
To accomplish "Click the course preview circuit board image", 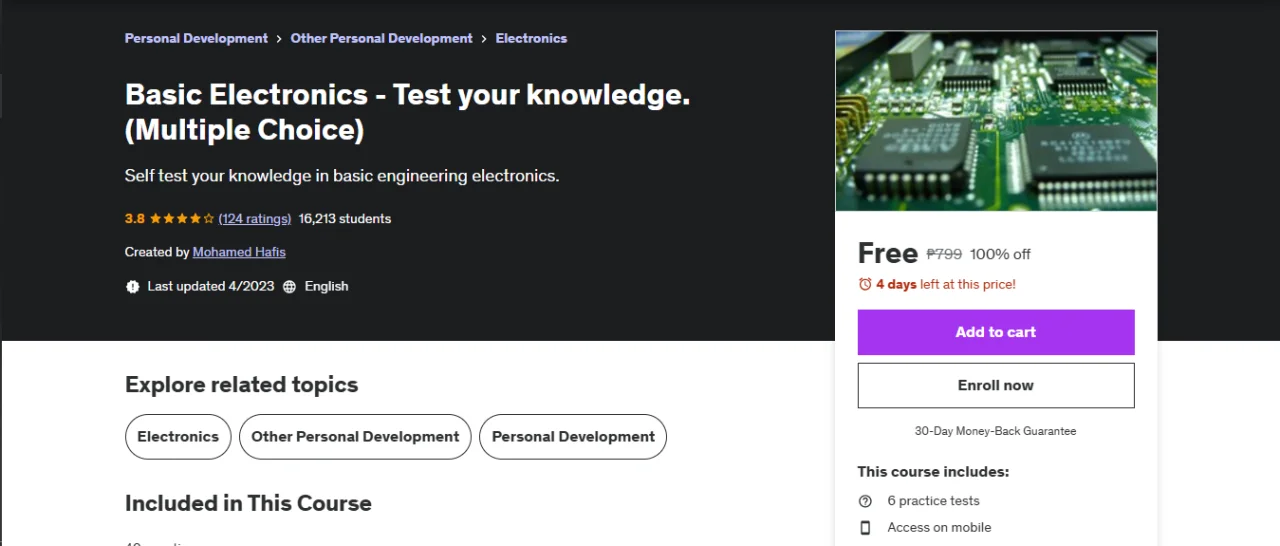I will pyautogui.click(x=996, y=121).
